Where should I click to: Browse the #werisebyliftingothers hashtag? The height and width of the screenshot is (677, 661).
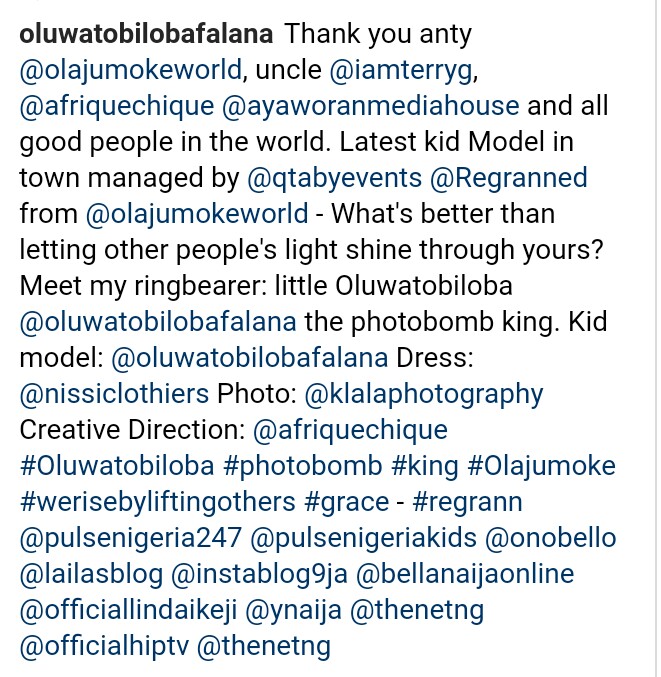(157, 502)
